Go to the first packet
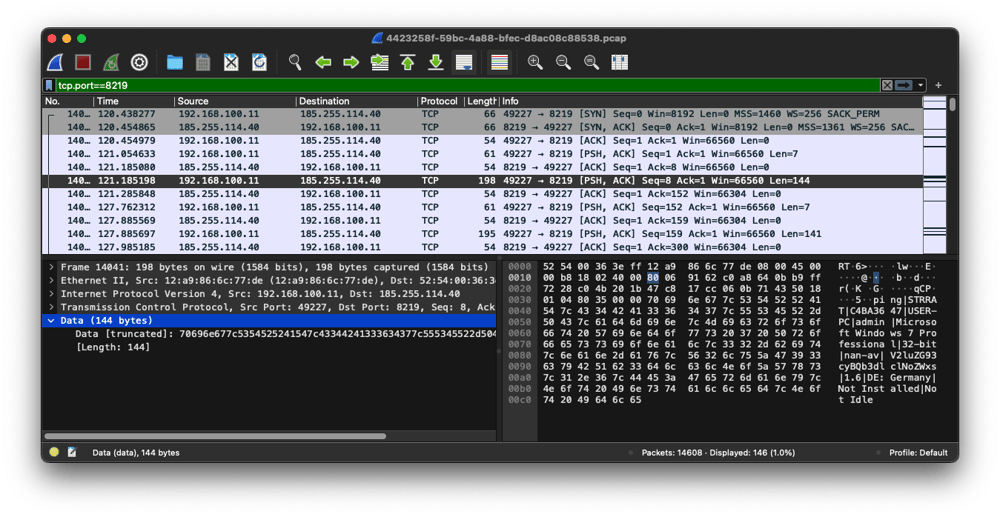1000x517 pixels. click(408, 62)
